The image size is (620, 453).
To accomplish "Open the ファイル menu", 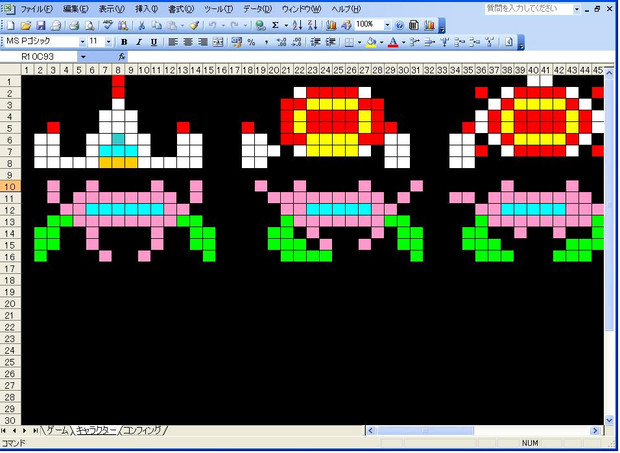I will (x=36, y=9).
